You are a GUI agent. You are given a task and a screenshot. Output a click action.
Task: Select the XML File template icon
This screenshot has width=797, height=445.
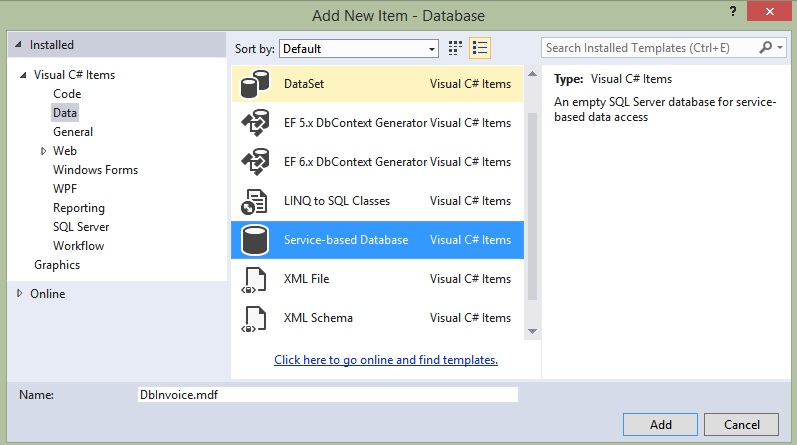point(253,279)
